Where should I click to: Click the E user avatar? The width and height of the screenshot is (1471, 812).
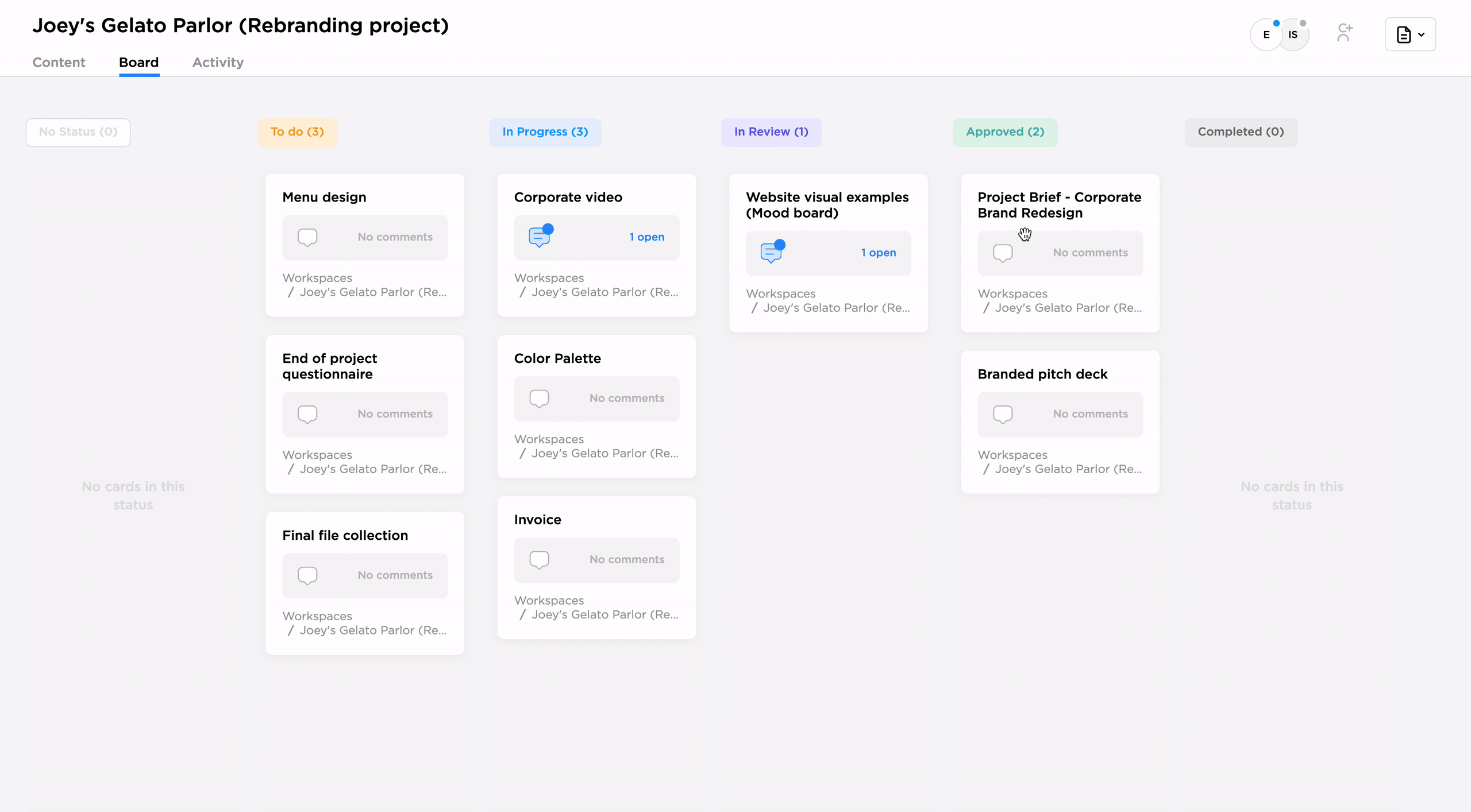pos(1266,34)
